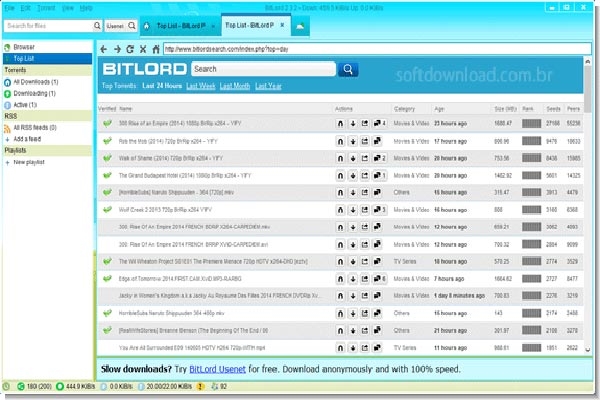Close the active Top List tab
Viewport: 600px width, 400px height.
[282, 25]
